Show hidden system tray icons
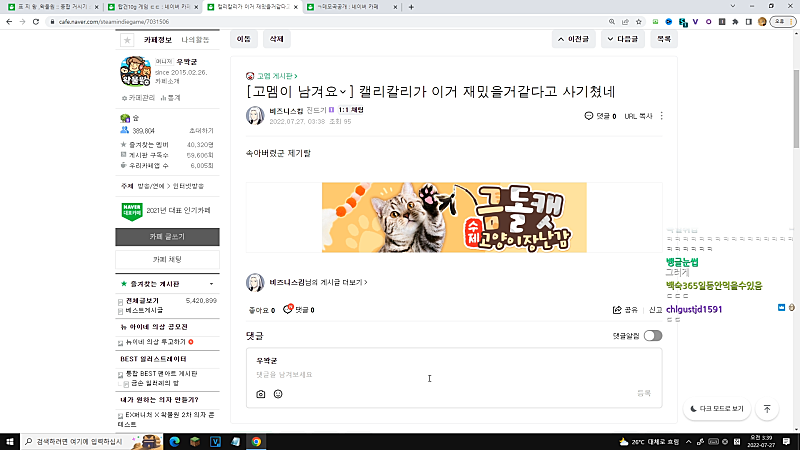Viewport: 800px width, 450px height. (x=688, y=441)
